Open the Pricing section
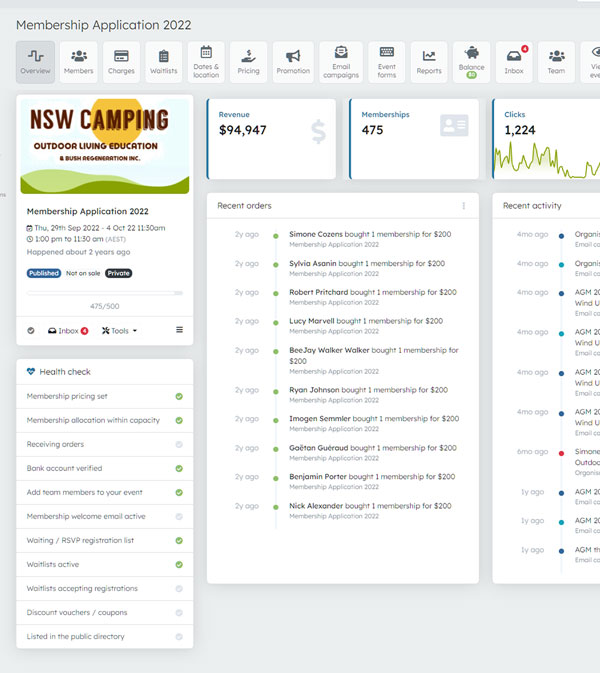The height and width of the screenshot is (673, 600). click(248, 62)
